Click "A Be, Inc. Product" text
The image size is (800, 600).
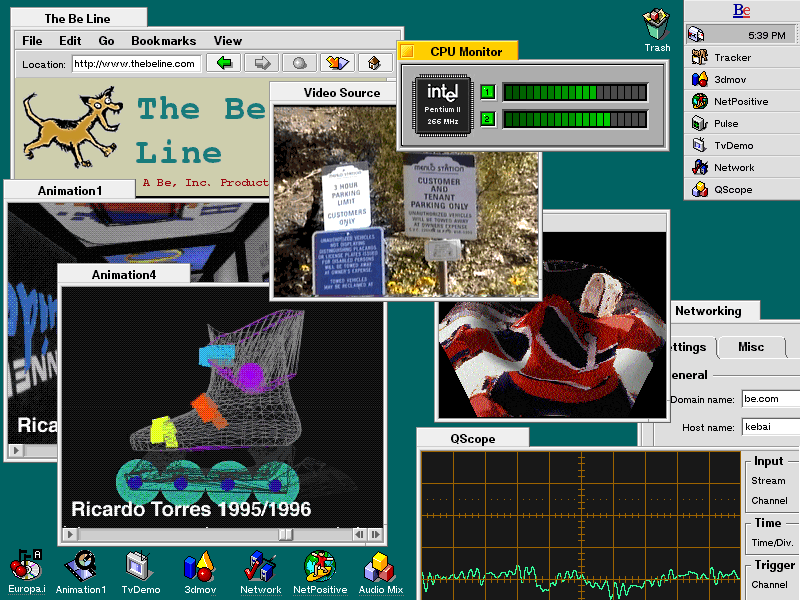[x=206, y=183]
